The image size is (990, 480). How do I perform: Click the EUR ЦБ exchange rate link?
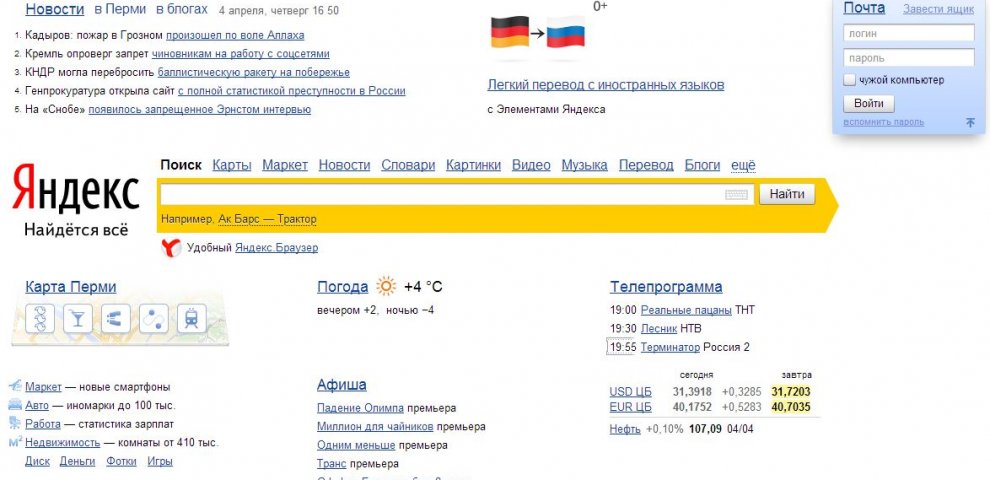click(x=630, y=407)
